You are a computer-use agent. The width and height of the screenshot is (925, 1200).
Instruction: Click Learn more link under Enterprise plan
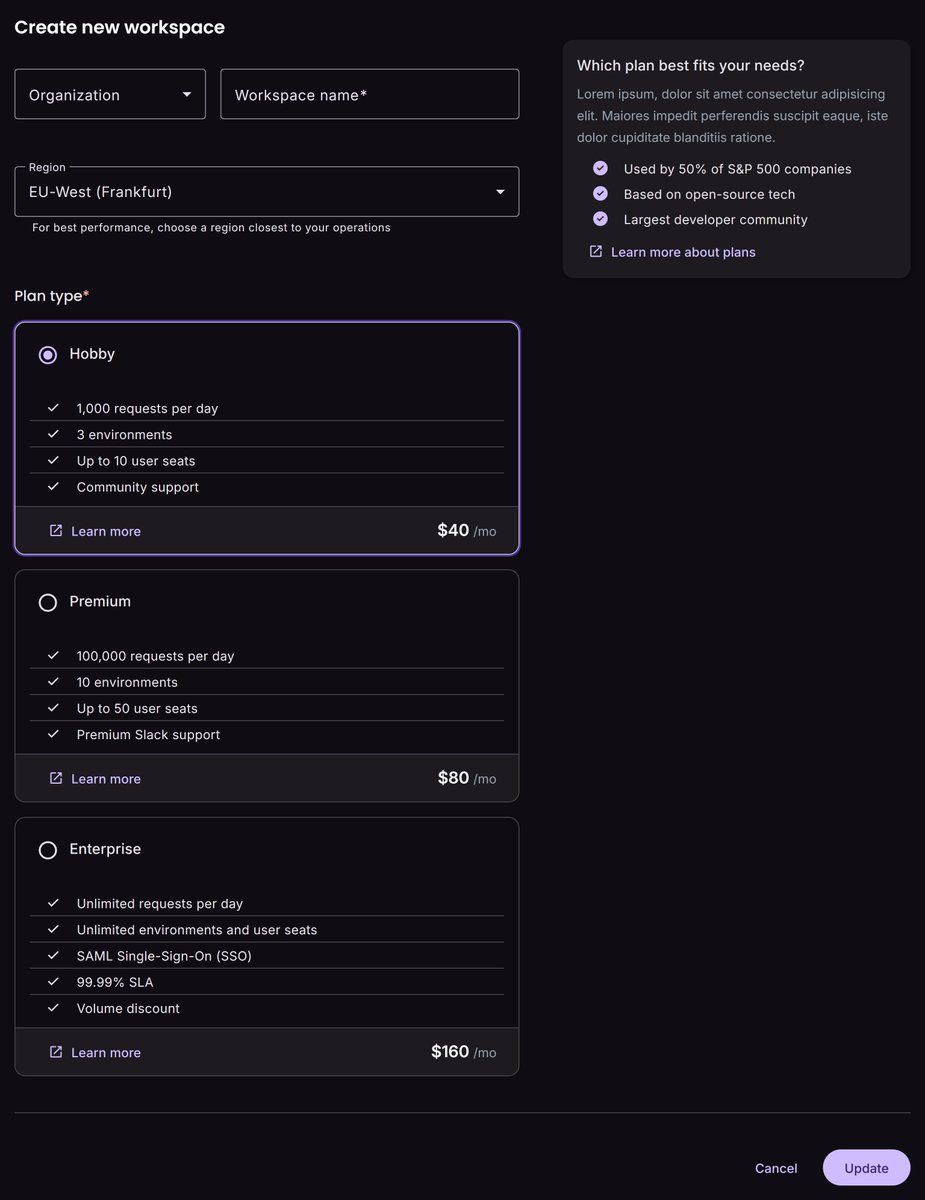pyautogui.click(x=106, y=1052)
